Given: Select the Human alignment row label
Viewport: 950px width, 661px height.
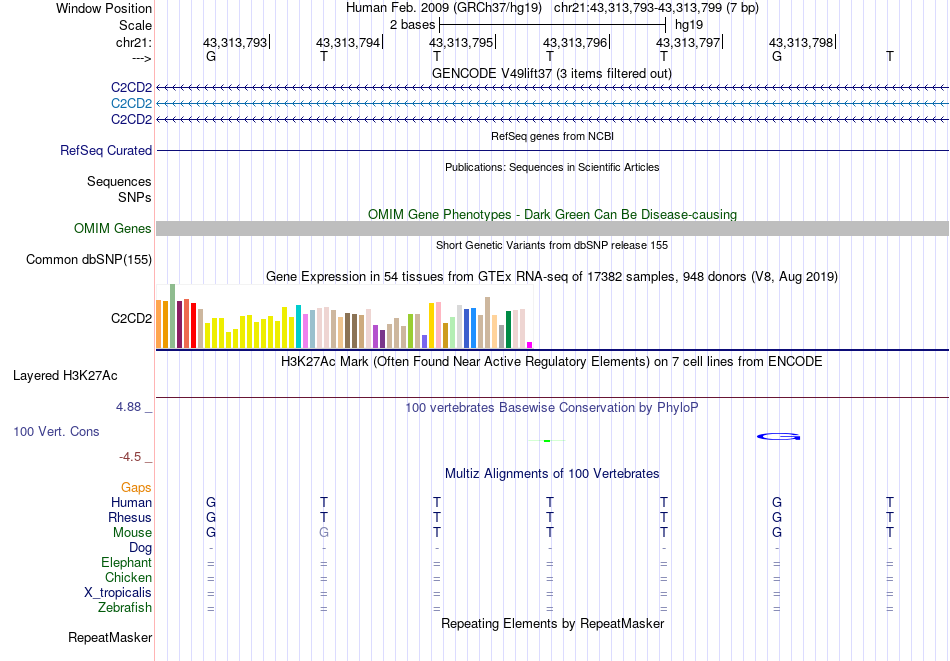Looking at the screenshot, I should [x=131, y=502].
